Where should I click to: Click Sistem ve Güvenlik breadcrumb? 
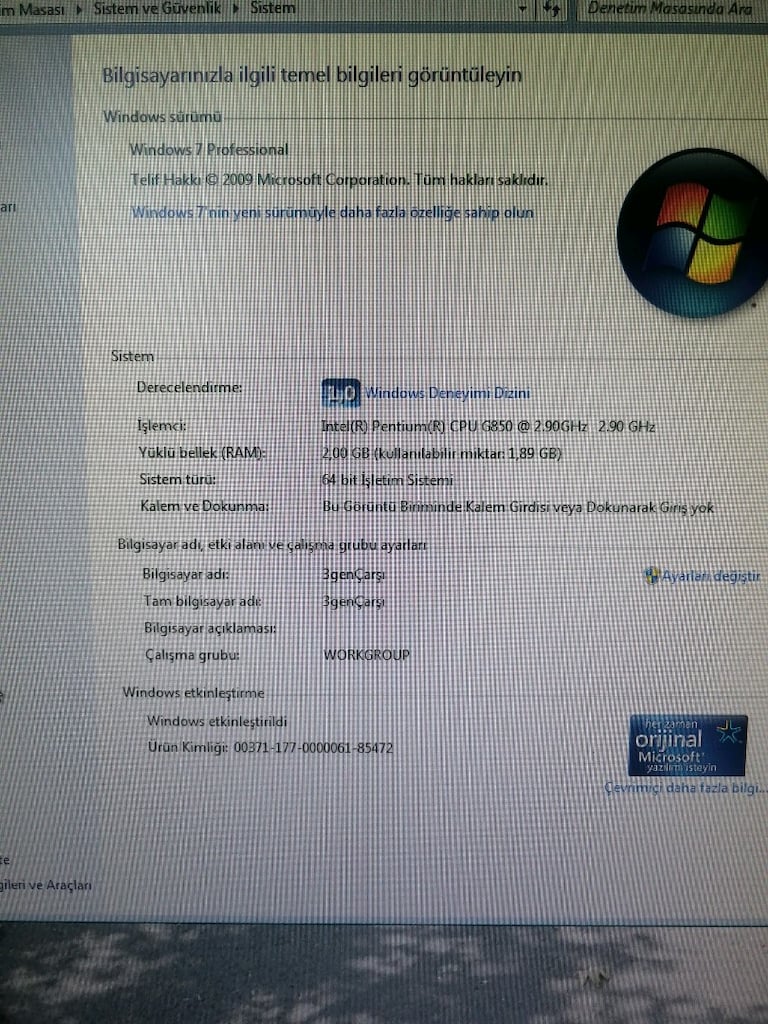tap(157, 8)
